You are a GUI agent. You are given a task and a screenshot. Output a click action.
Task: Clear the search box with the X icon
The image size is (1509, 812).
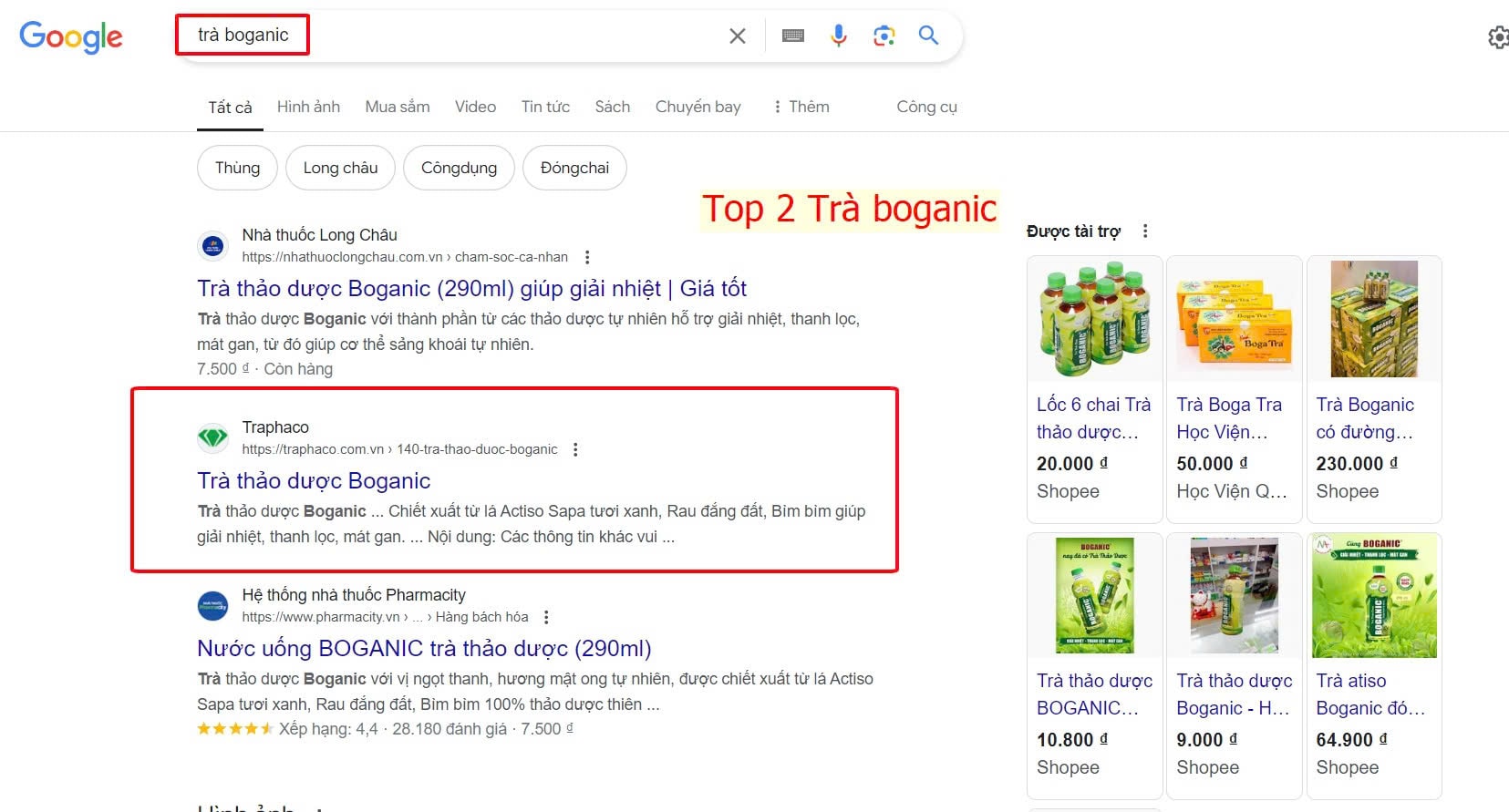pyautogui.click(x=738, y=36)
